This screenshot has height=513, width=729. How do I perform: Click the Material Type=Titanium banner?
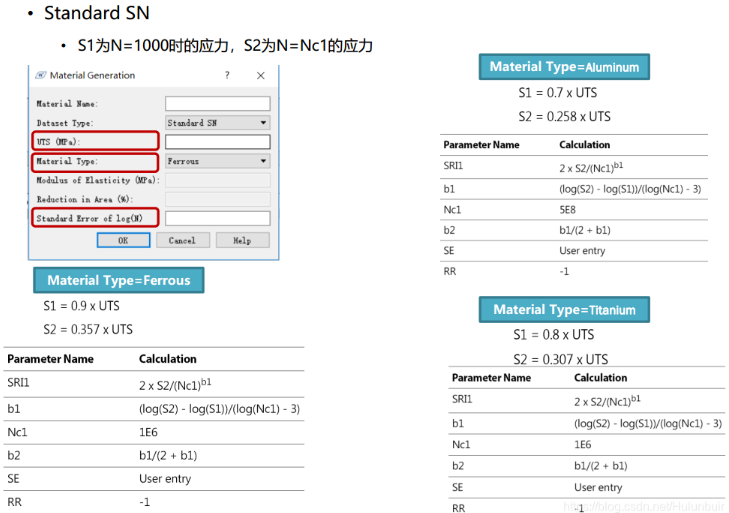pyautogui.click(x=564, y=309)
